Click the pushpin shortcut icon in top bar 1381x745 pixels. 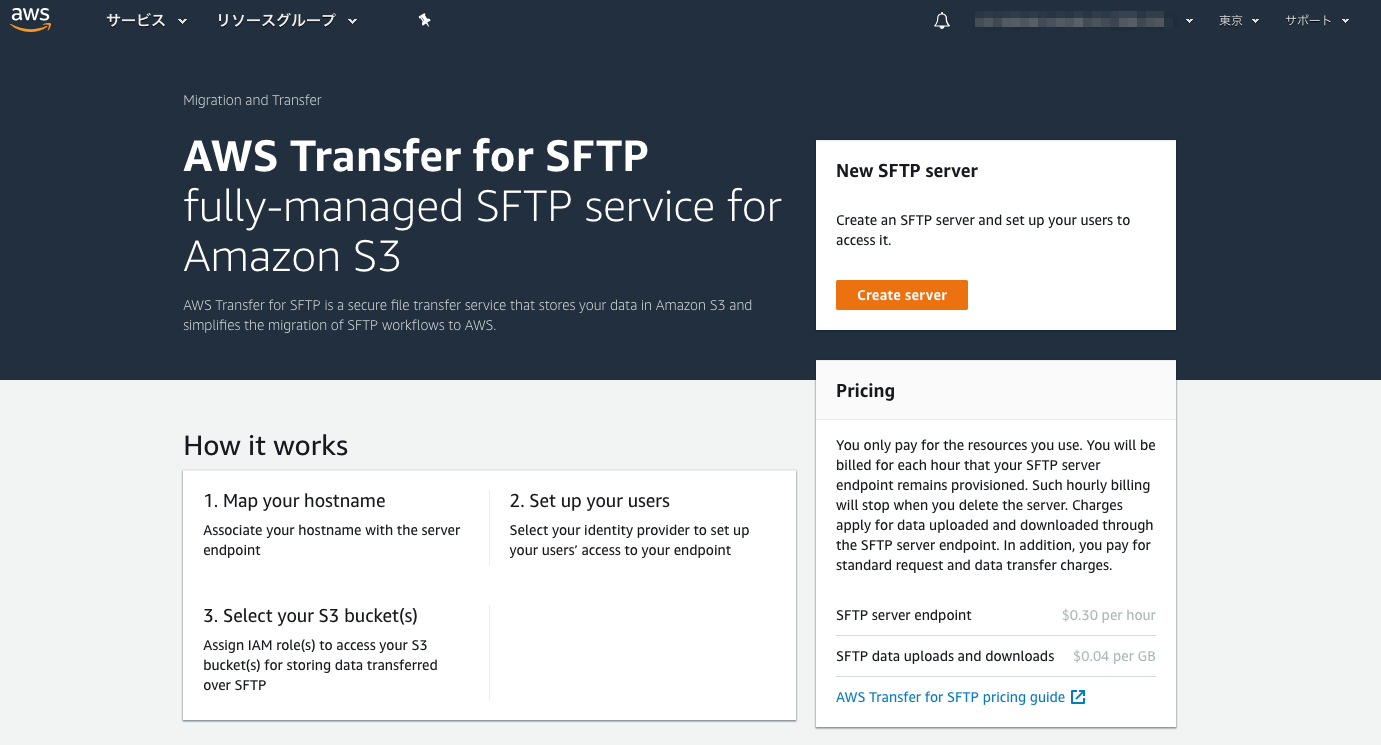tap(424, 19)
